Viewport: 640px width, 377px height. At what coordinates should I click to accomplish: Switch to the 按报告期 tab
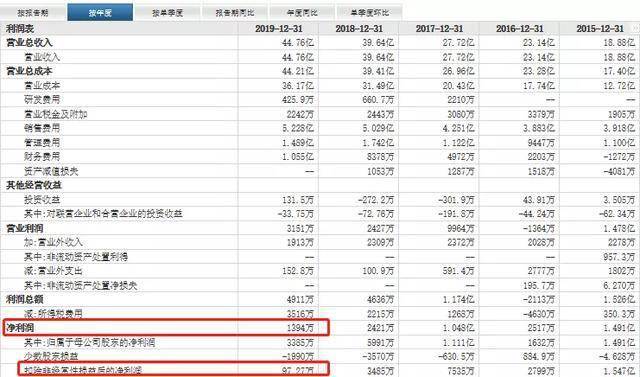click(x=33, y=13)
